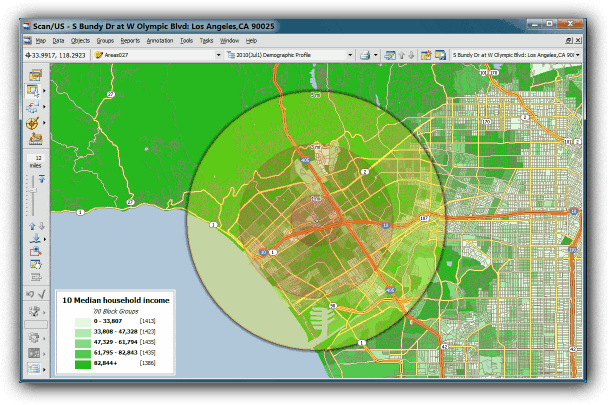
Task: Open the Print options dropdown arrow
Action: [x=375, y=55]
